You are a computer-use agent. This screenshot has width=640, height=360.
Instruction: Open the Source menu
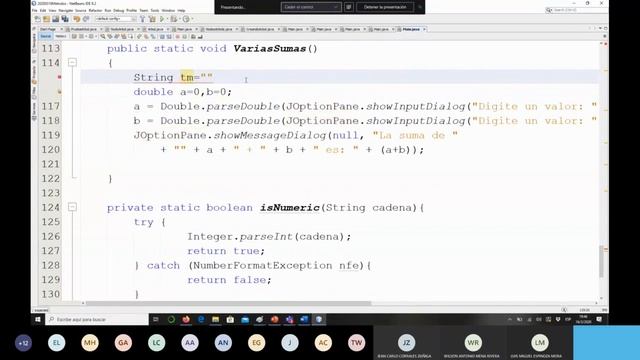[81, 11]
